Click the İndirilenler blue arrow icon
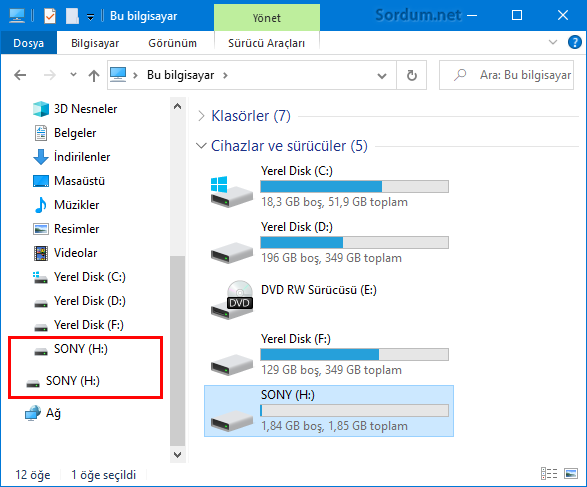 (x=41, y=157)
